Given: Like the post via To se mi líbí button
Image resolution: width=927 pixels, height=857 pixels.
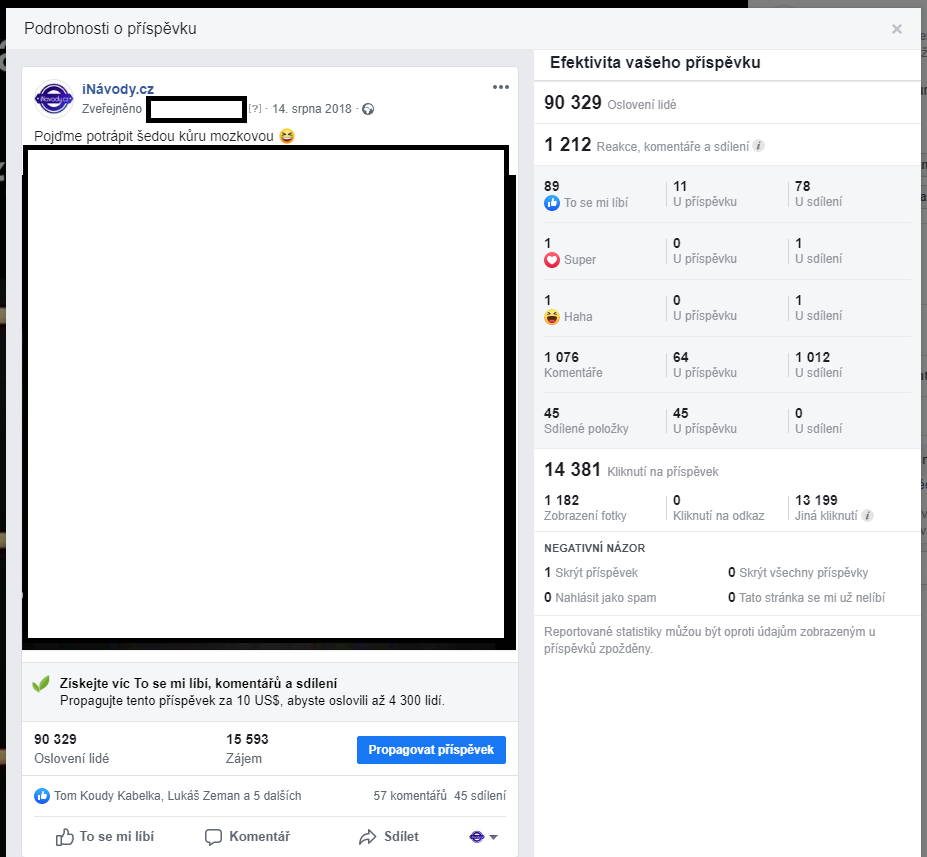Looking at the screenshot, I should pyautogui.click(x=105, y=836).
